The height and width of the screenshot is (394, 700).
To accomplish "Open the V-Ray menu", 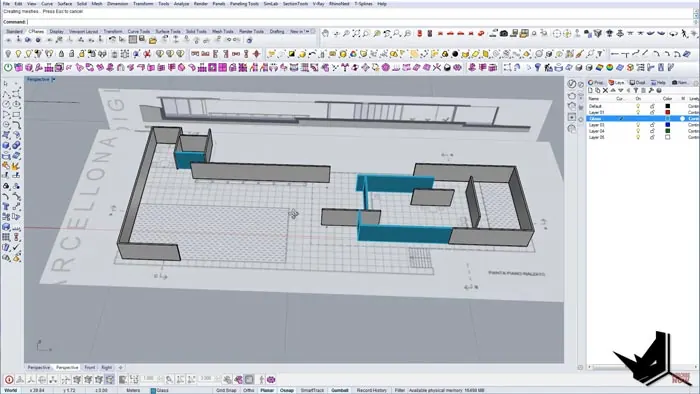I will pyautogui.click(x=318, y=4).
